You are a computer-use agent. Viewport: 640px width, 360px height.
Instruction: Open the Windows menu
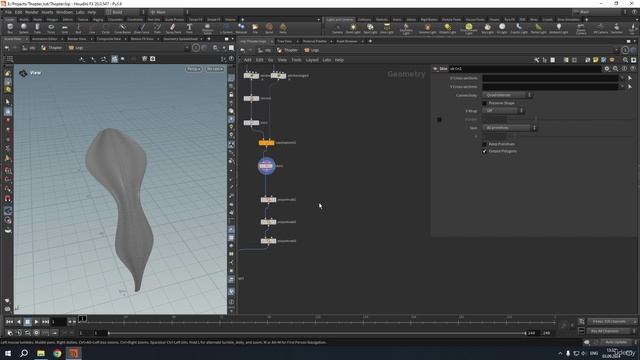click(64, 12)
